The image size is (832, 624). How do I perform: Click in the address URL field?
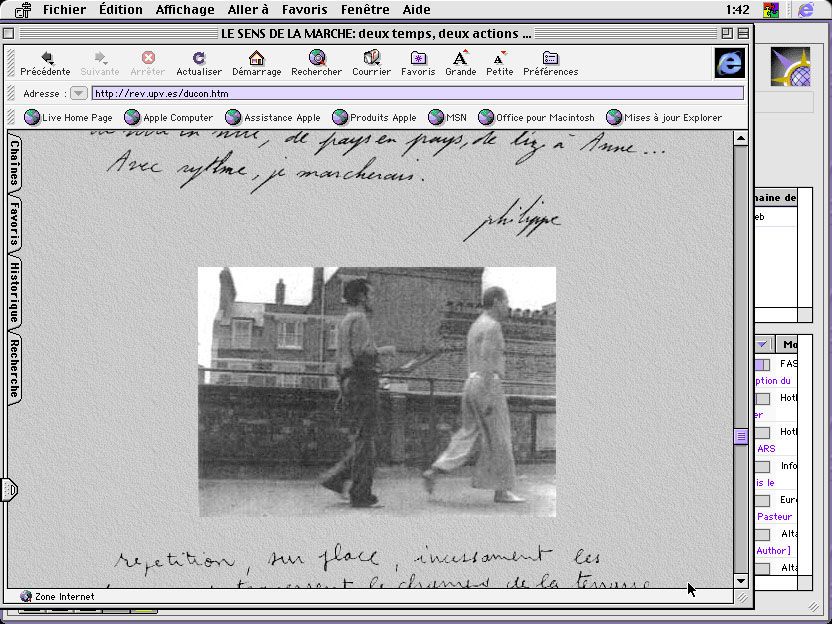pyautogui.click(x=417, y=93)
